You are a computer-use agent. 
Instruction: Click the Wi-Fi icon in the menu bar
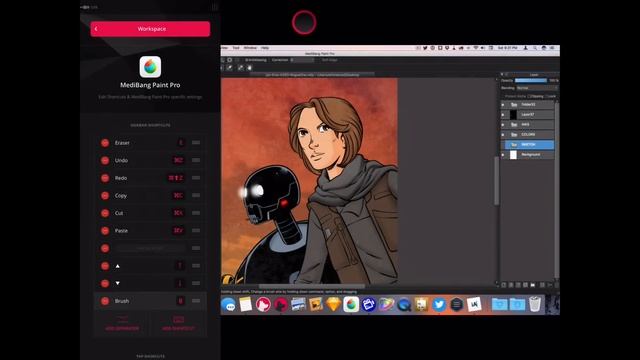pyautogui.click(x=476, y=48)
